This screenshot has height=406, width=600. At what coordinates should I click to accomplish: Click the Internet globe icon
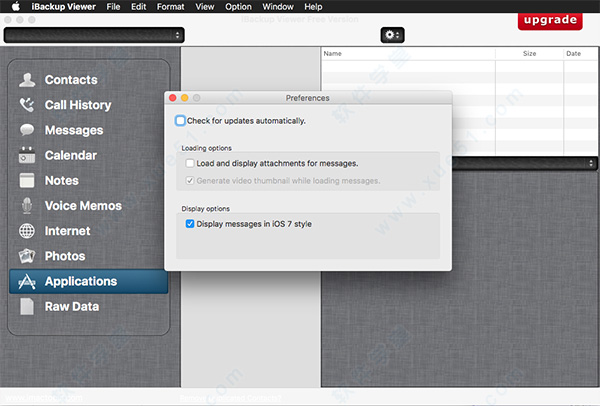(x=27, y=231)
